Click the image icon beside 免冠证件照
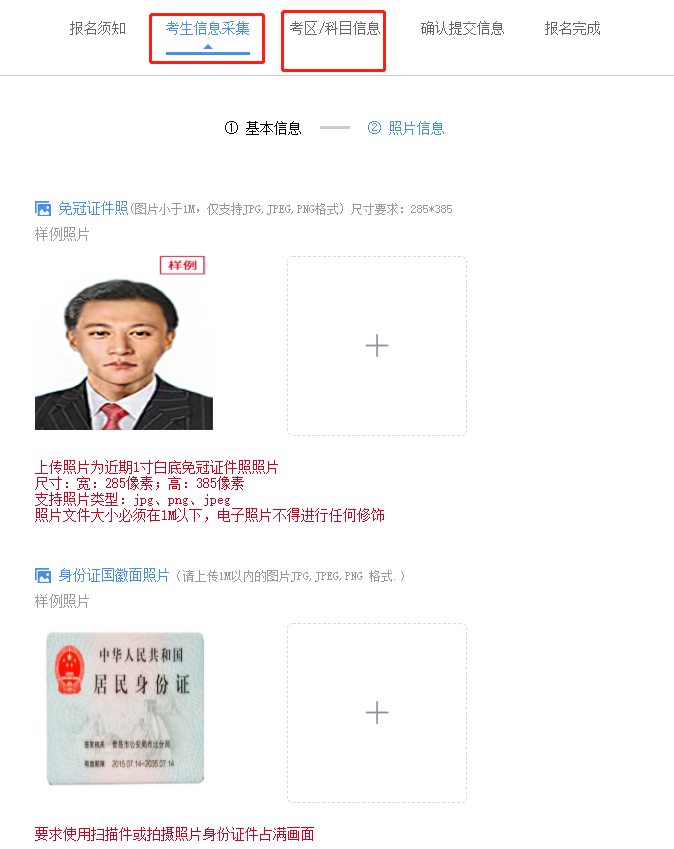Screen dimensions: 674x849 43,208
